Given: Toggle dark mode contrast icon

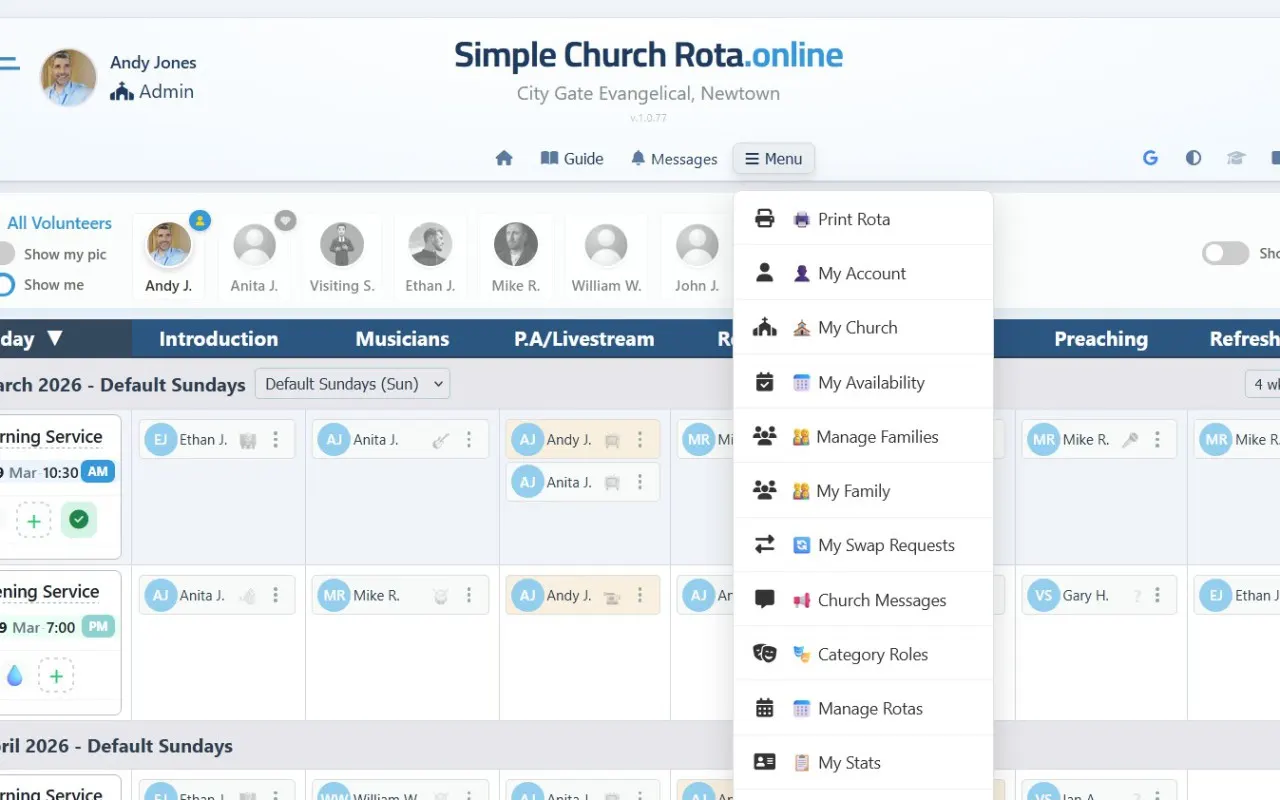Looking at the screenshot, I should tap(1193, 158).
